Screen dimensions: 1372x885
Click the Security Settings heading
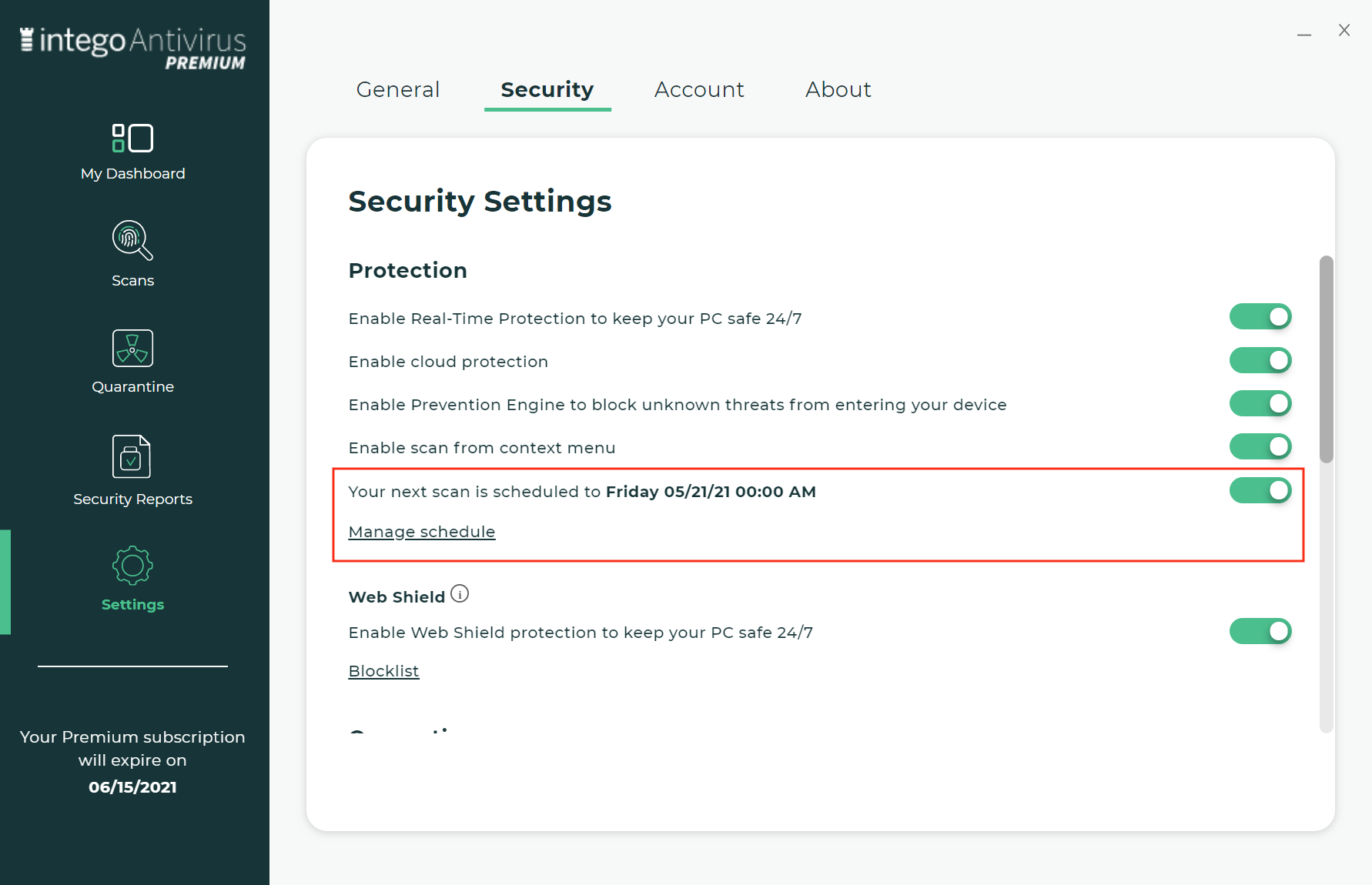click(x=480, y=202)
